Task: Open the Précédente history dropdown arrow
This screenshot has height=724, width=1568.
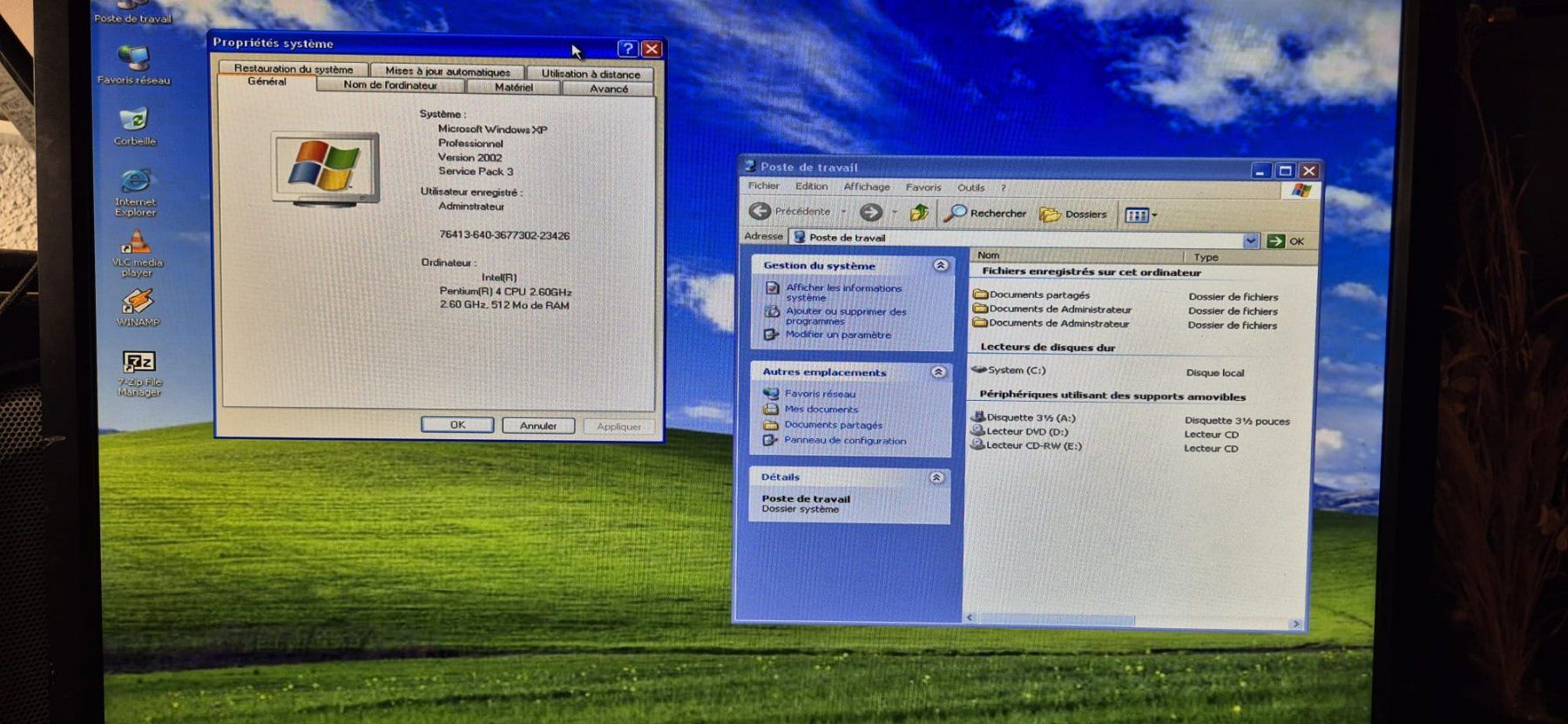Action: click(x=843, y=212)
